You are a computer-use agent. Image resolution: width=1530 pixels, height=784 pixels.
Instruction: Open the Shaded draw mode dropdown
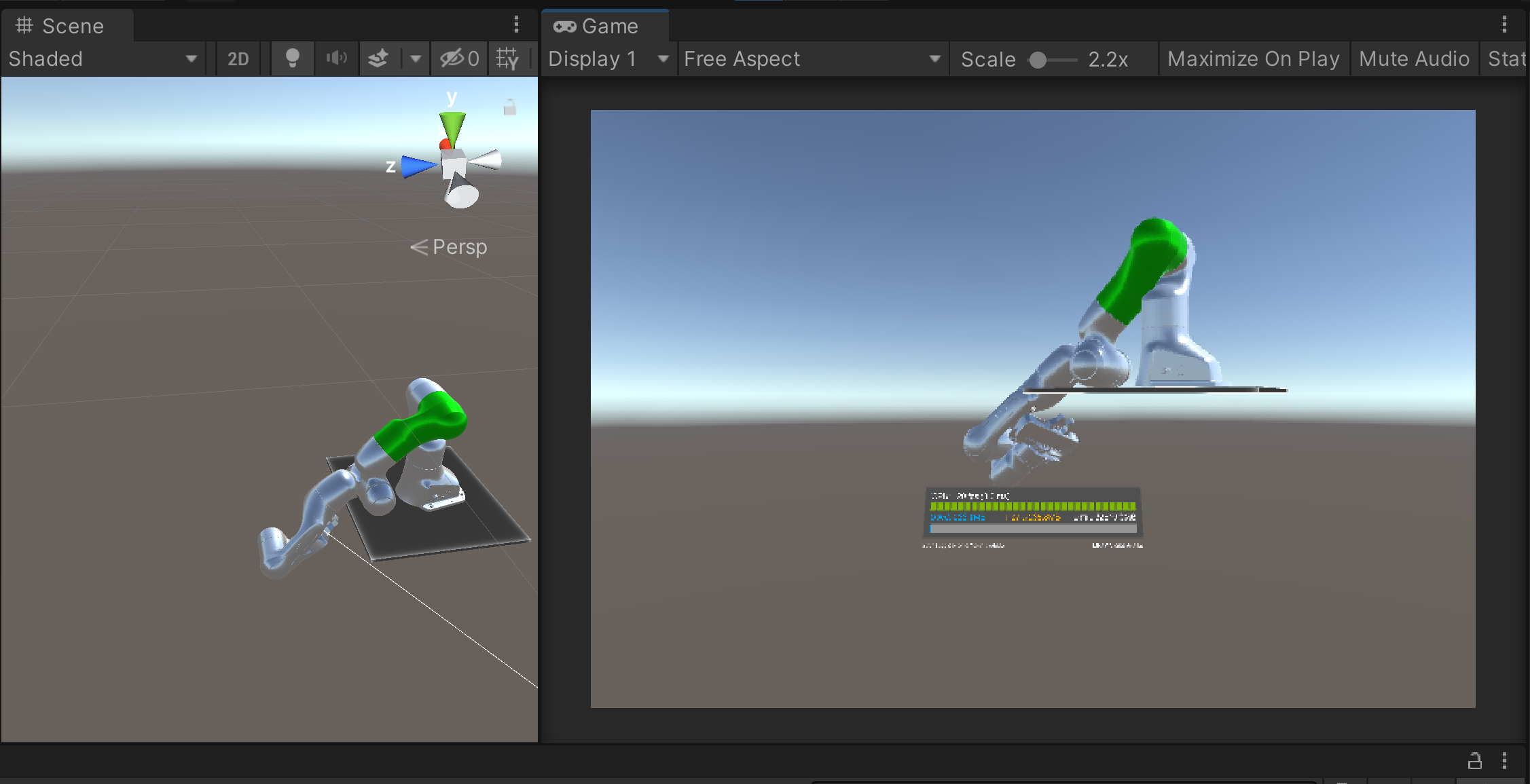pyautogui.click(x=102, y=58)
